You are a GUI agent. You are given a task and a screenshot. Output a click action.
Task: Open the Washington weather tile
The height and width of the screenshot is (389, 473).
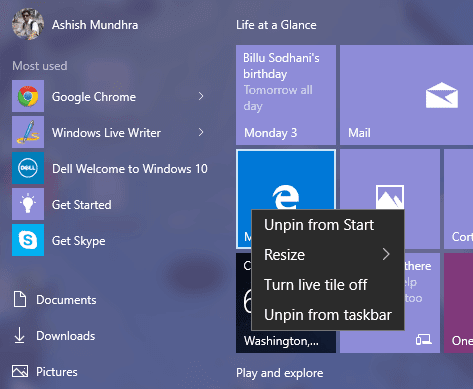(286, 303)
